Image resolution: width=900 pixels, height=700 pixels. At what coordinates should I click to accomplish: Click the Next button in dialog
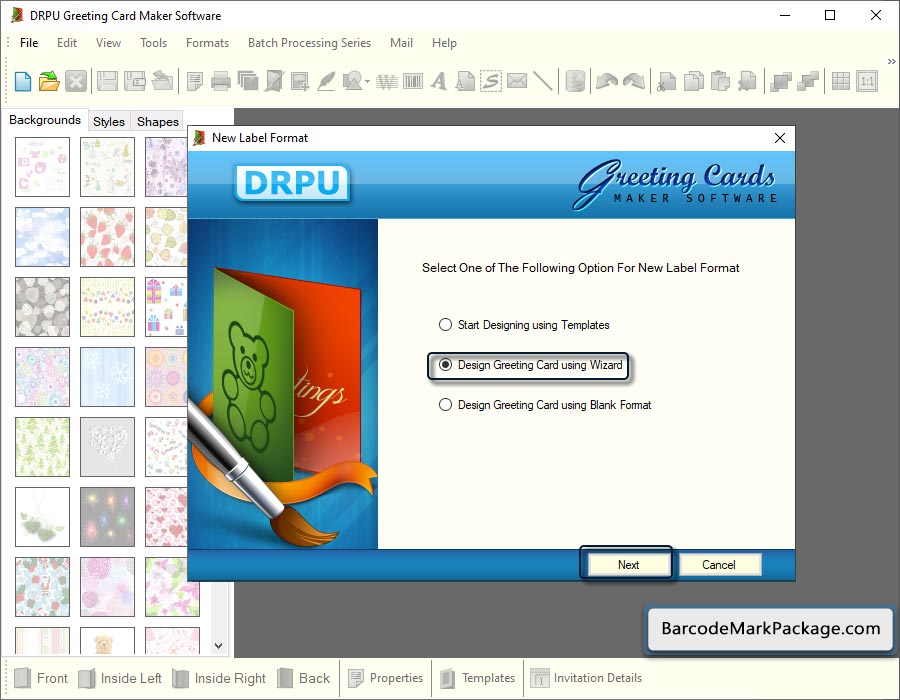tap(629, 565)
